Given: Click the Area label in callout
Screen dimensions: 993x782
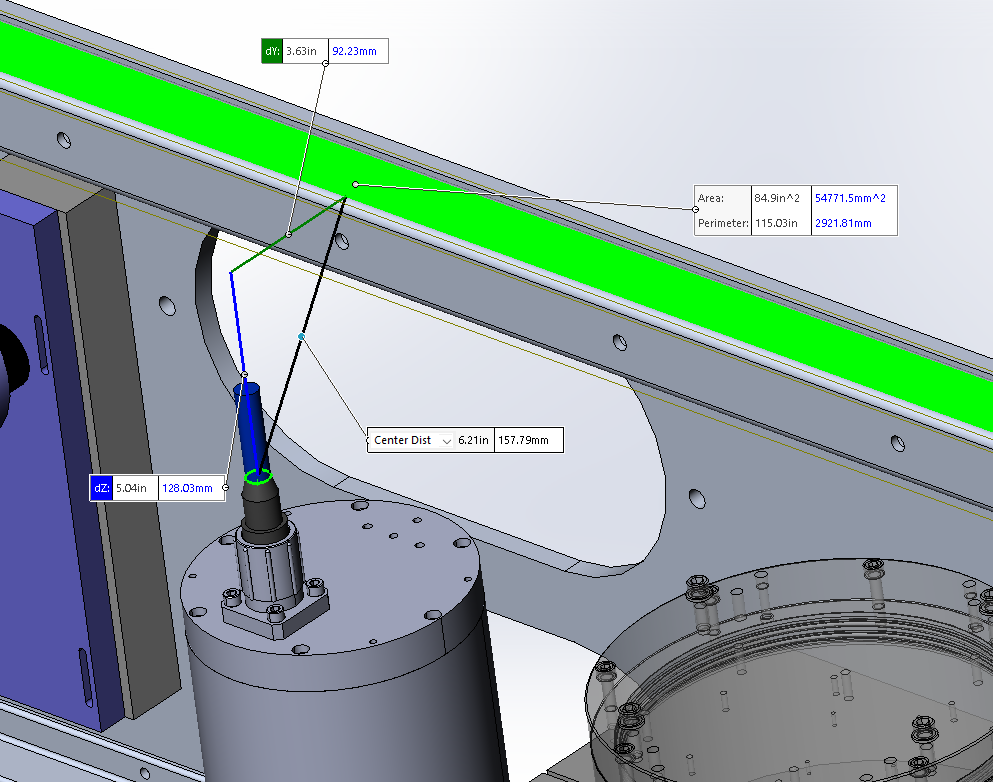Looking at the screenshot, I should tap(711, 198).
